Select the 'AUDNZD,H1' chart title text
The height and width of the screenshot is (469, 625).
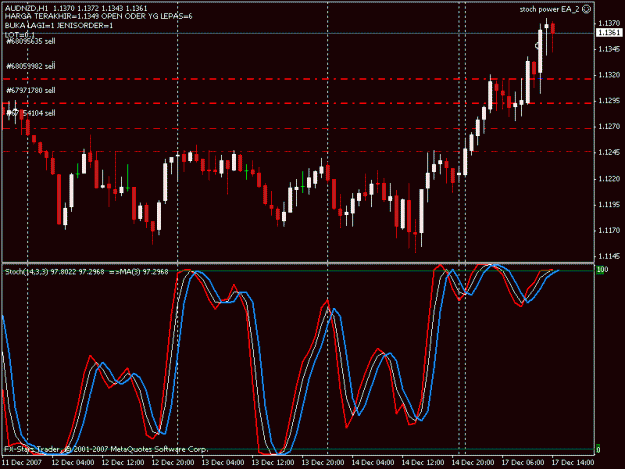point(26,8)
